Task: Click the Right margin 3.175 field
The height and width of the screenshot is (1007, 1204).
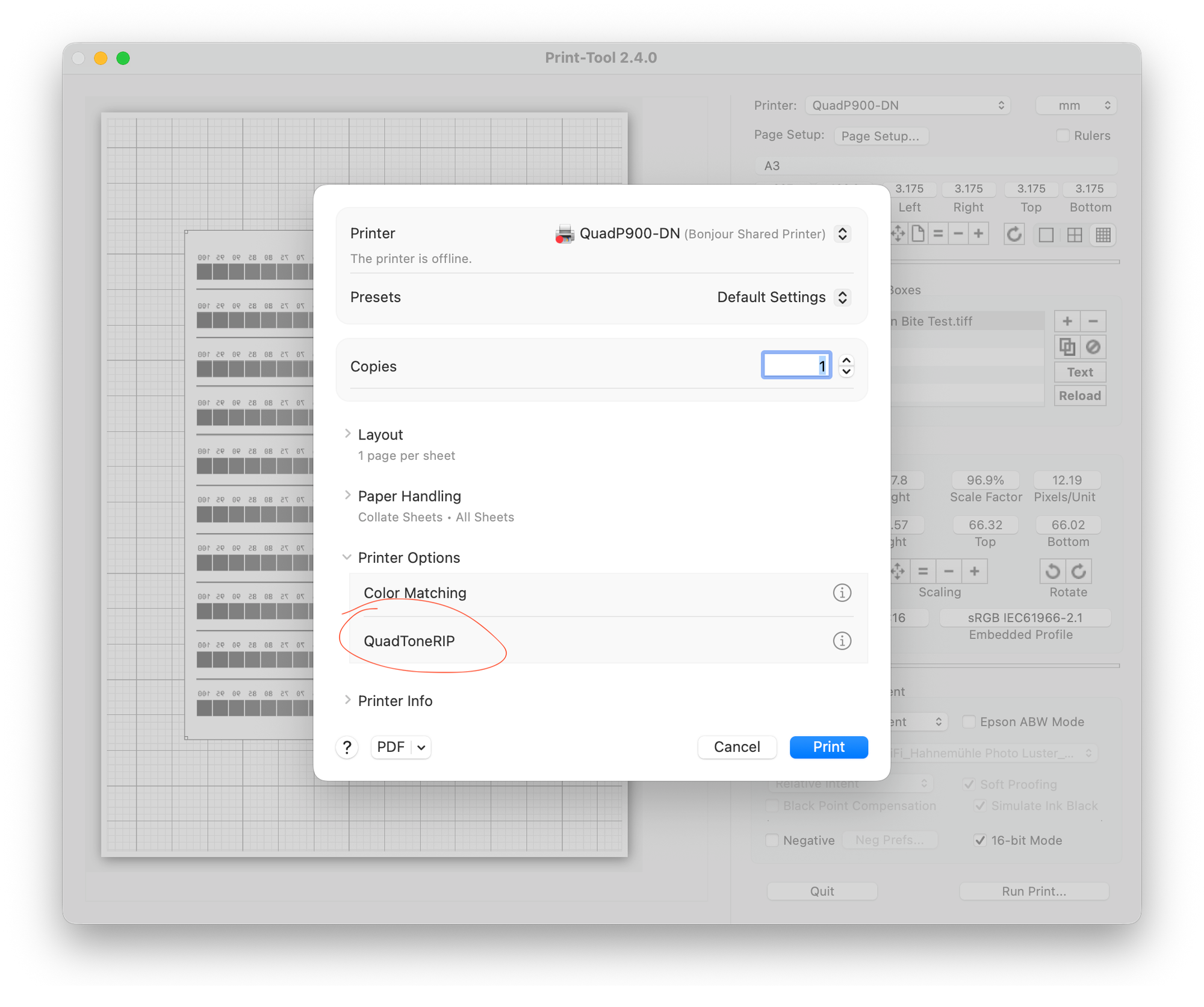Action: 969,189
